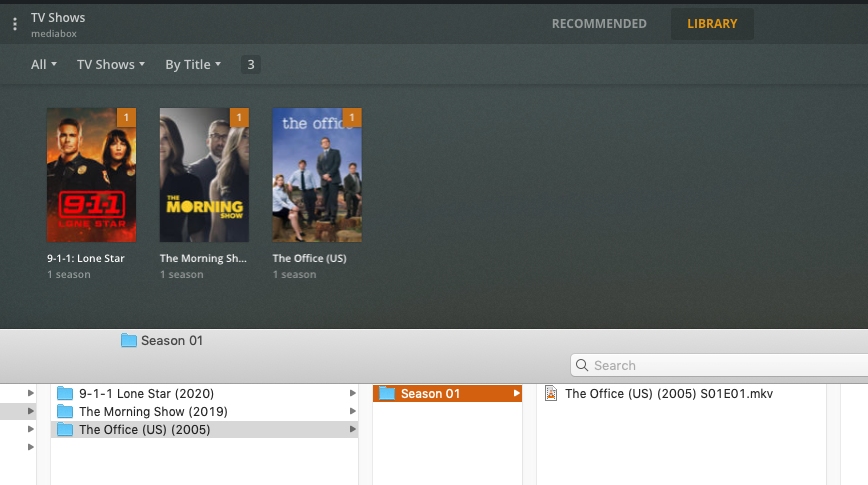Select The Office (US) (2005) folder row

(x=204, y=430)
